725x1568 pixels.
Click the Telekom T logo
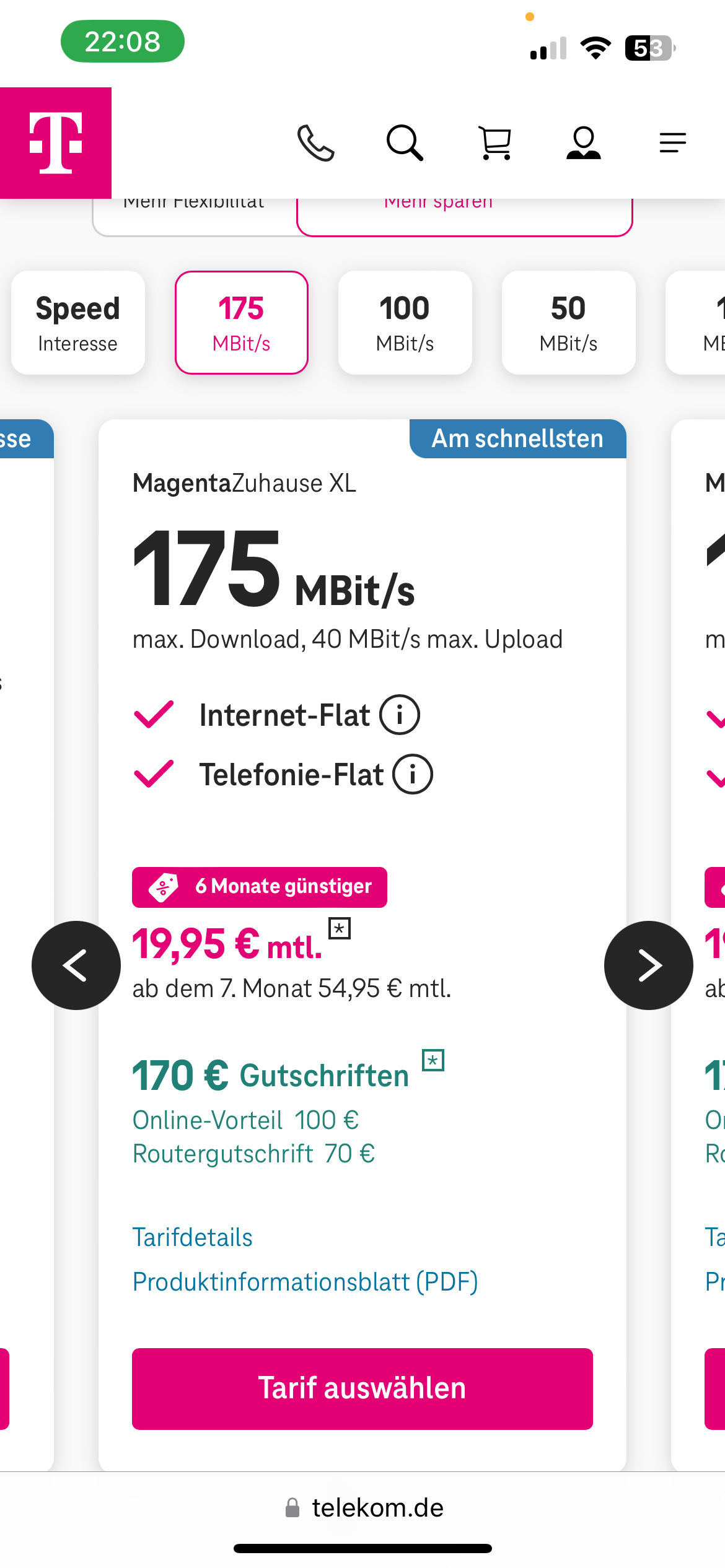click(x=55, y=142)
